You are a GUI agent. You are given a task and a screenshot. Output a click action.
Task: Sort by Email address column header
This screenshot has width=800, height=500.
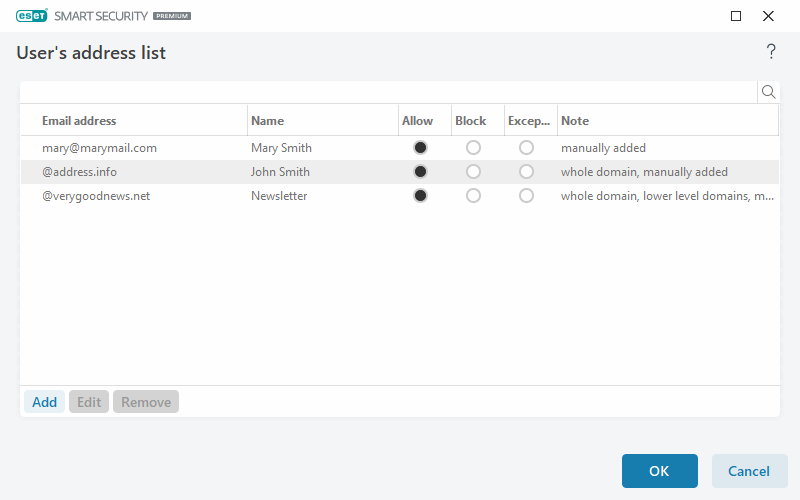[79, 121]
